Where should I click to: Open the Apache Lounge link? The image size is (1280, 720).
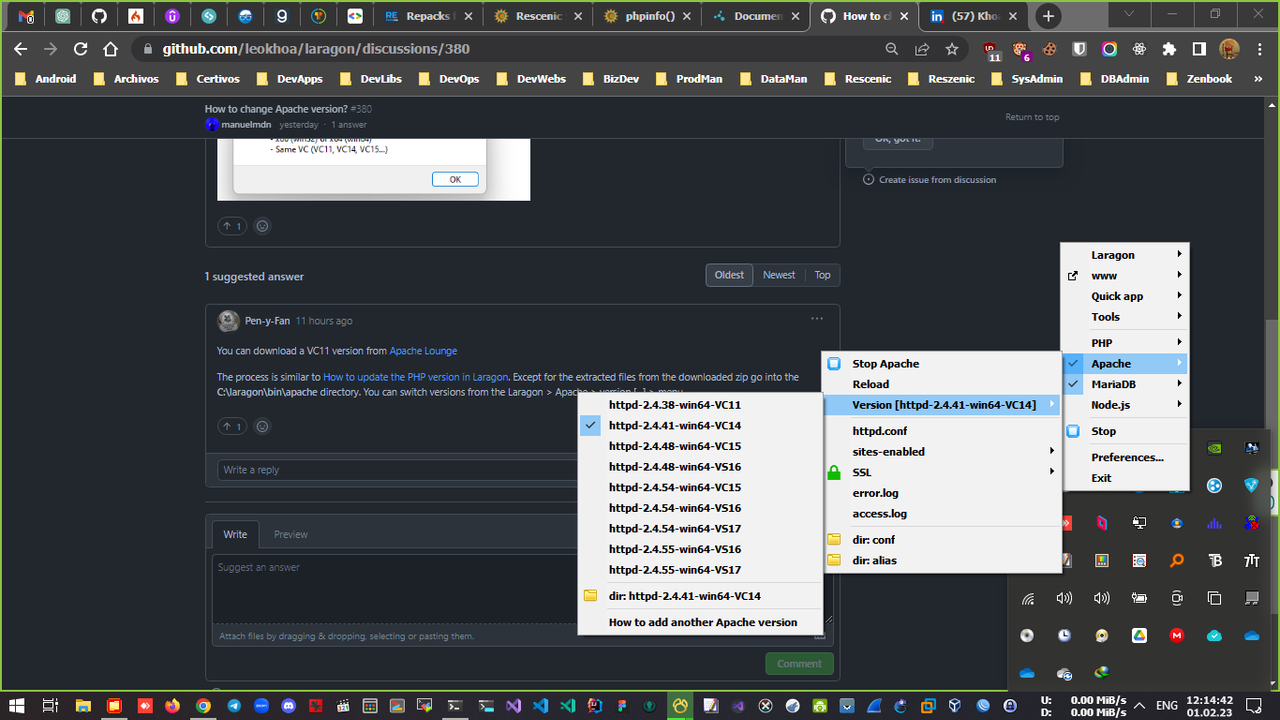(423, 351)
